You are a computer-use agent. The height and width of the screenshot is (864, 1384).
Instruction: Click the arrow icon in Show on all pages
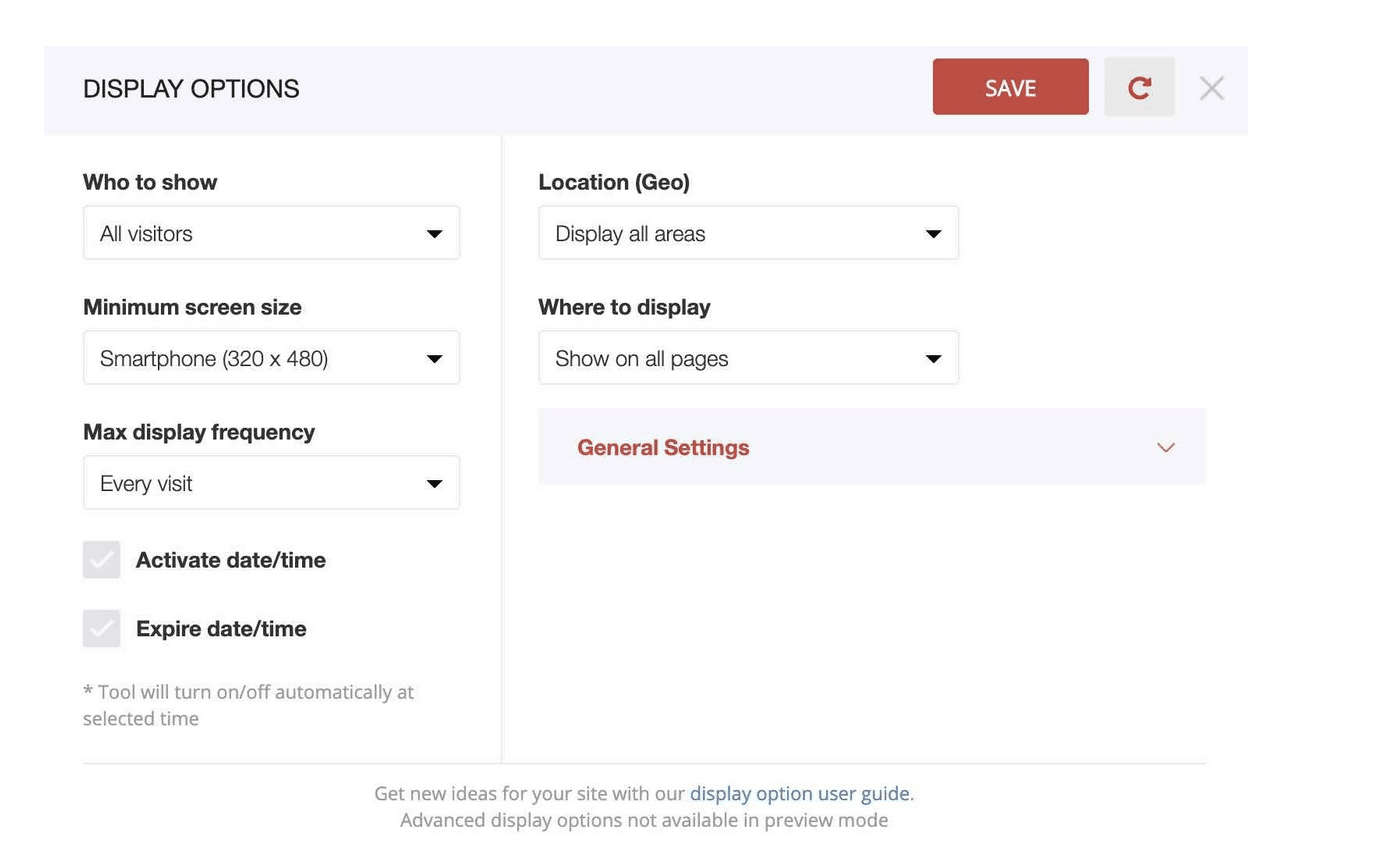point(933,359)
